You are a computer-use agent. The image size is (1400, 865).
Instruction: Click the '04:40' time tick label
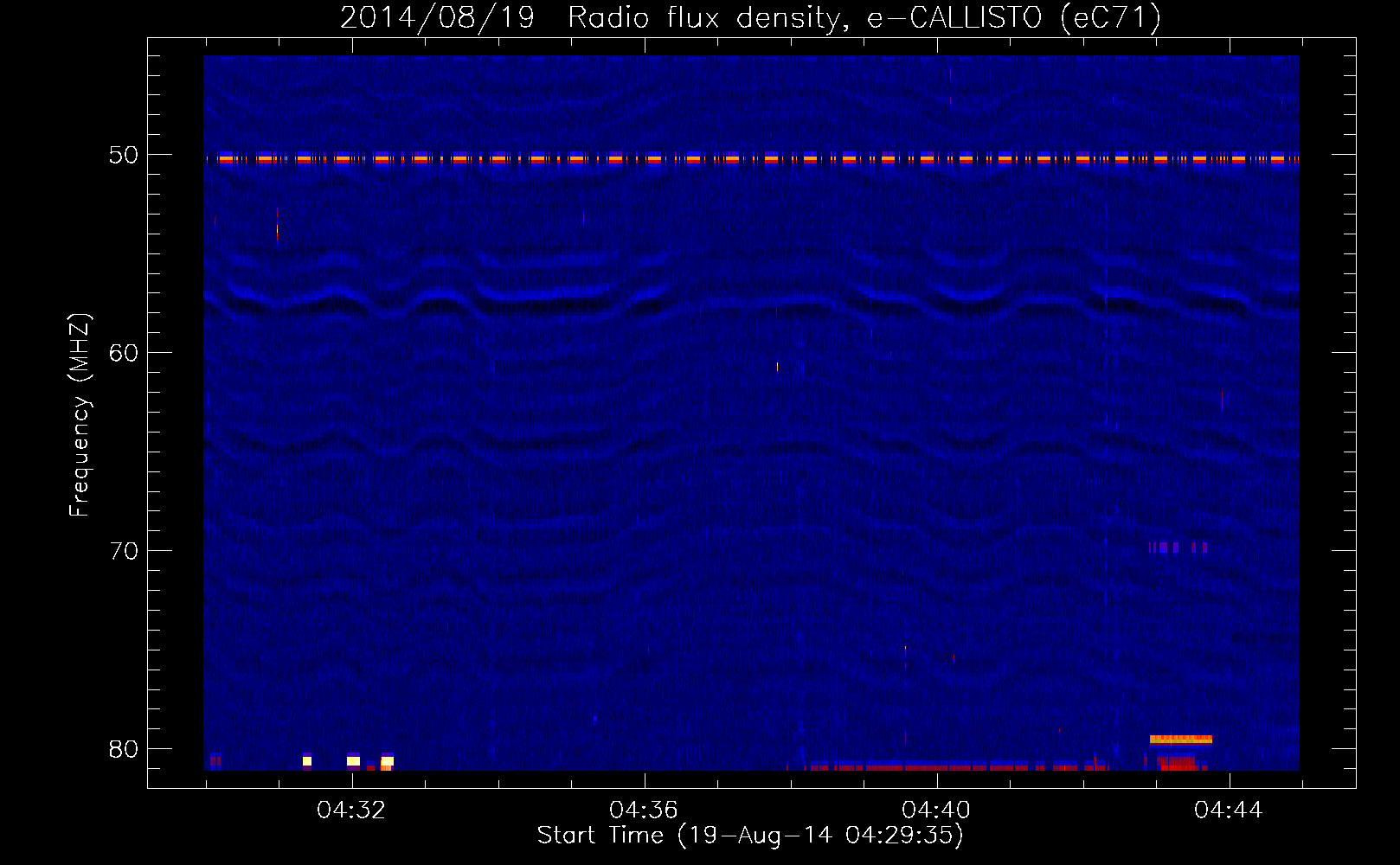pyautogui.click(x=936, y=811)
